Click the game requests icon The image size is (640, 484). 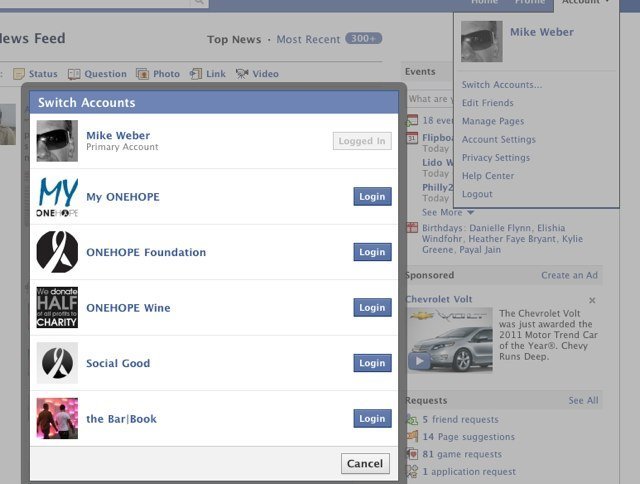coord(412,454)
